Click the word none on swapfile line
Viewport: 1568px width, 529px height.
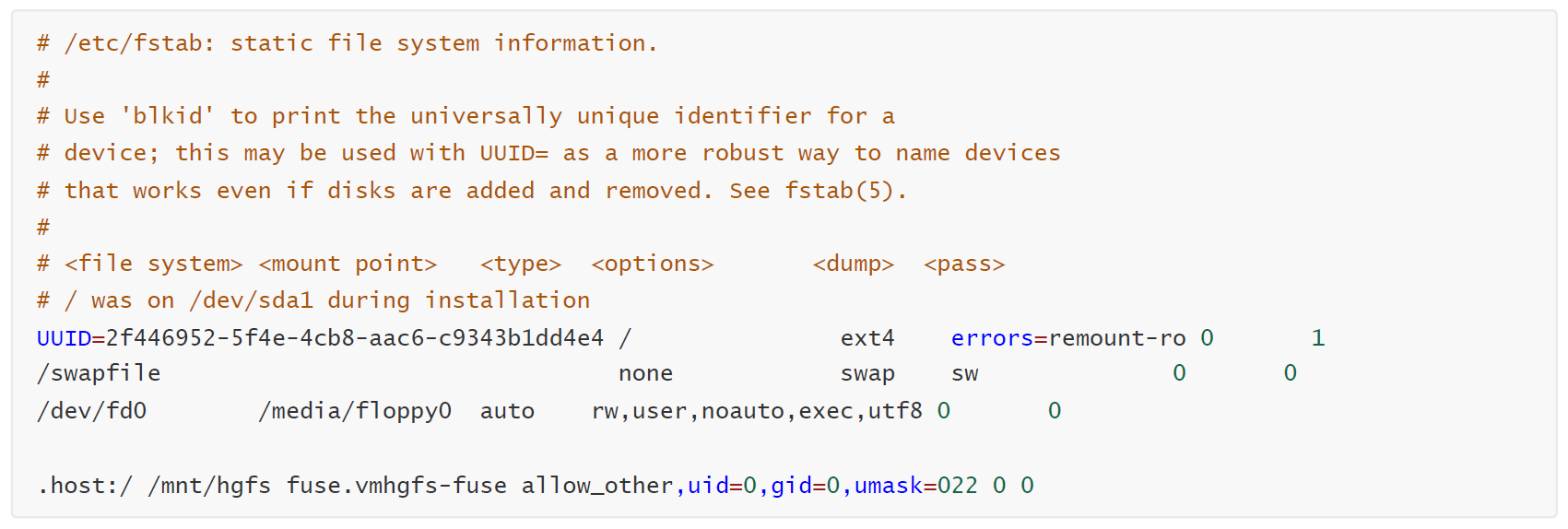pyautogui.click(x=645, y=373)
